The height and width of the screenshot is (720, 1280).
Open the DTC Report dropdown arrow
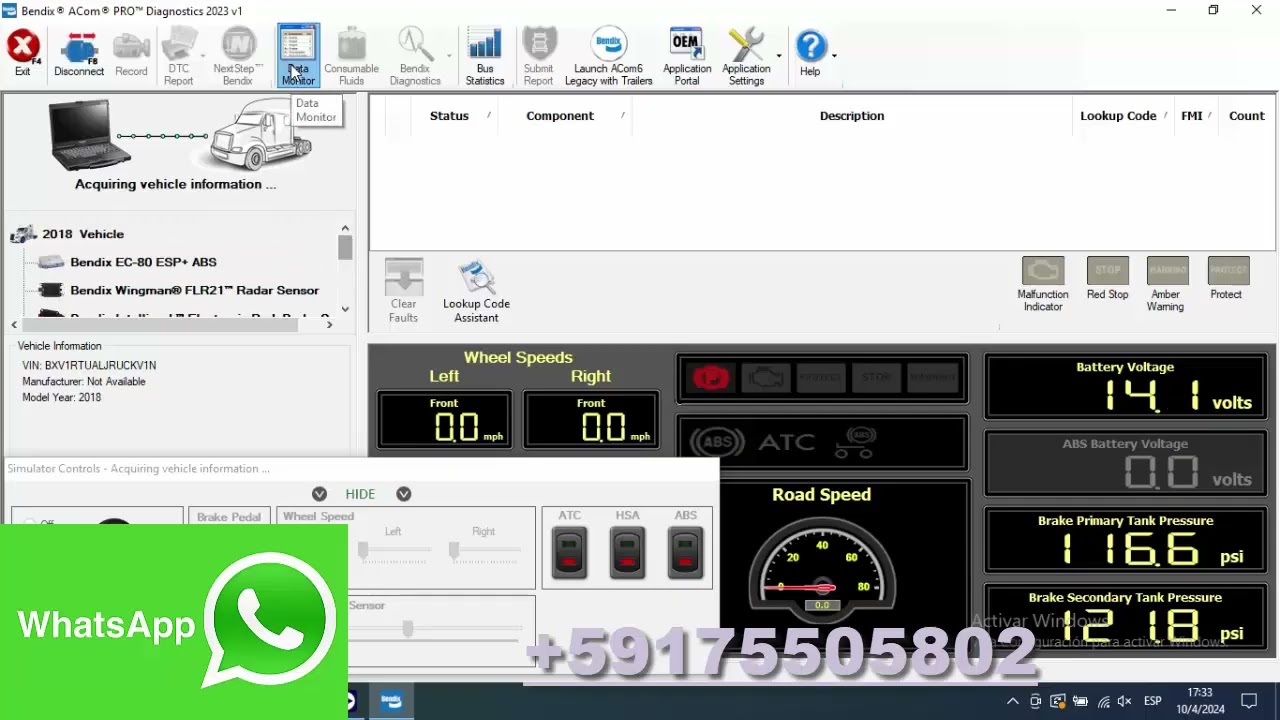(203, 56)
